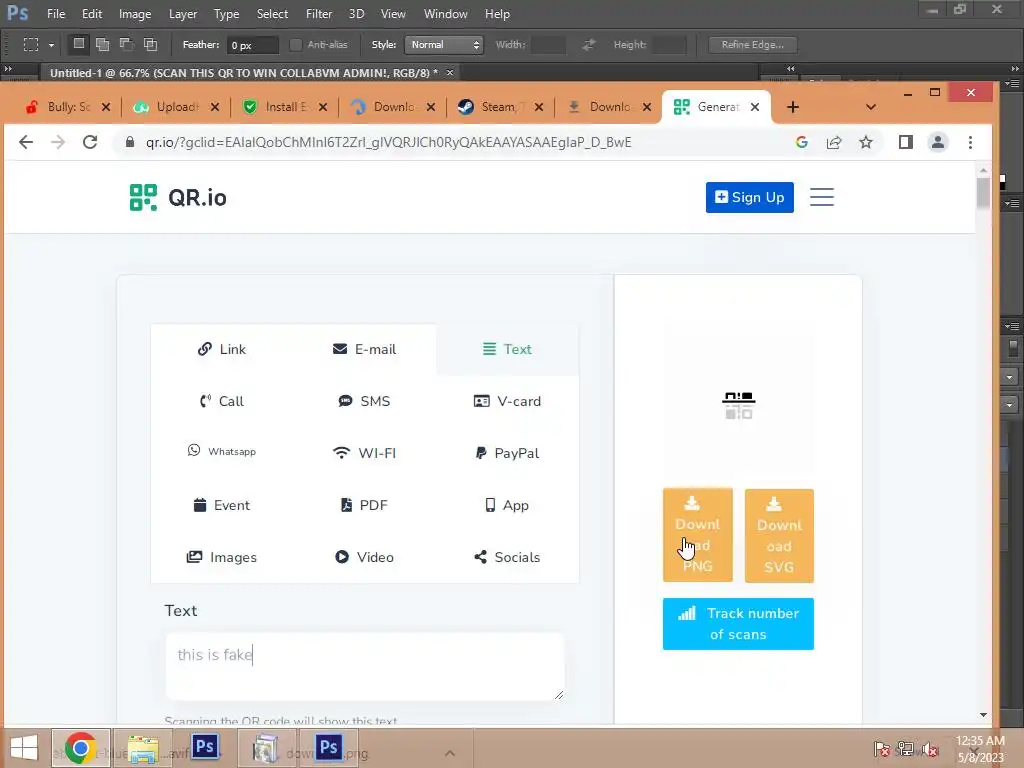The image size is (1024, 768).
Task: Pick the SMS QR type
Action: pyautogui.click(x=364, y=401)
